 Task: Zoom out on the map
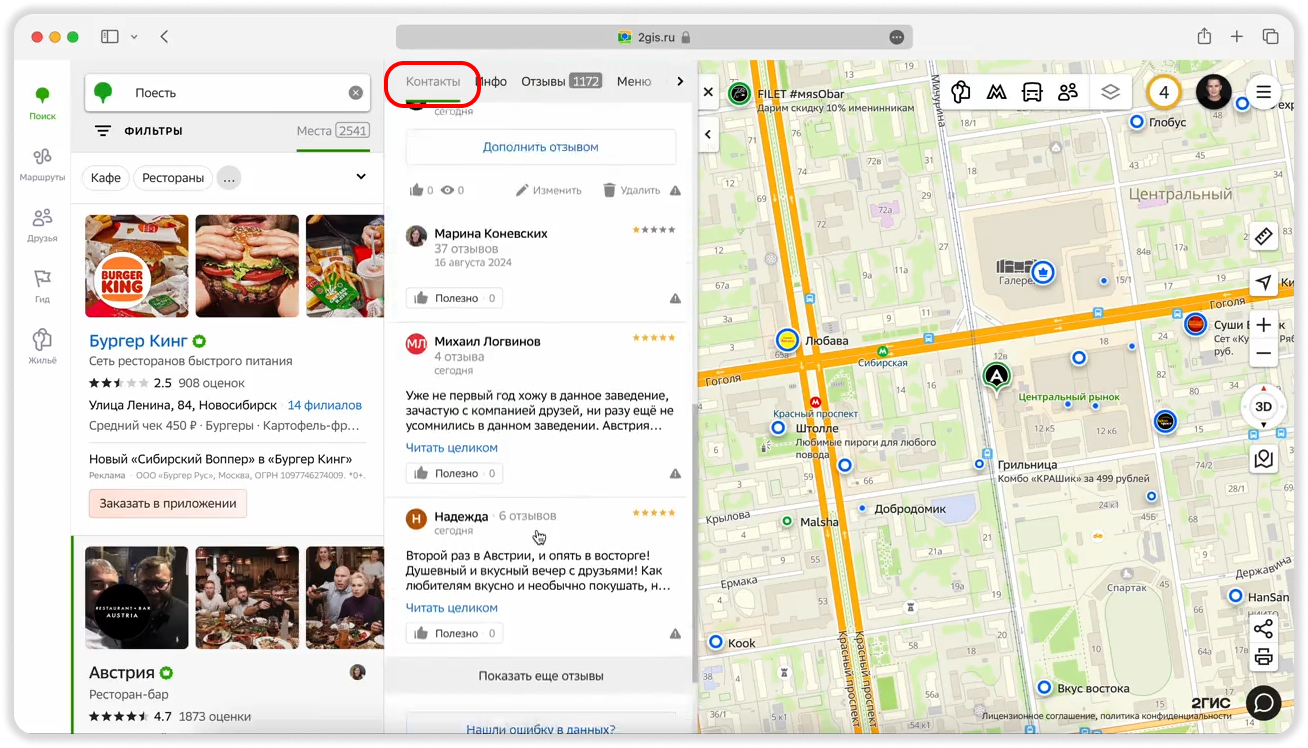pos(1264,353)
